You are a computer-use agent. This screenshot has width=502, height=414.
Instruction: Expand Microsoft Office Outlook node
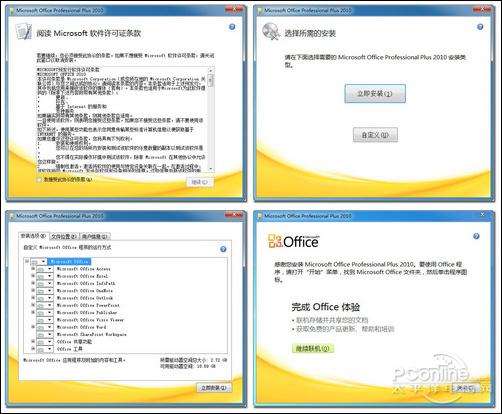tap(33, 298)
